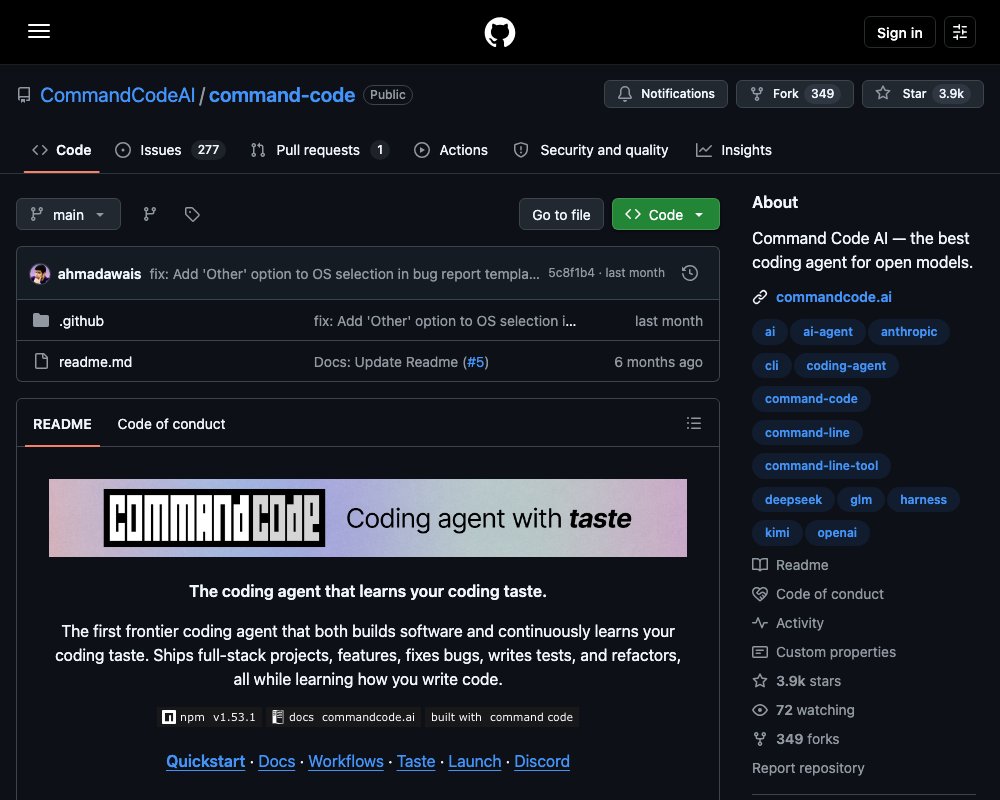Open commit history clock icon
Viewport: 1000px width, 800px height.
click(689, 273)
